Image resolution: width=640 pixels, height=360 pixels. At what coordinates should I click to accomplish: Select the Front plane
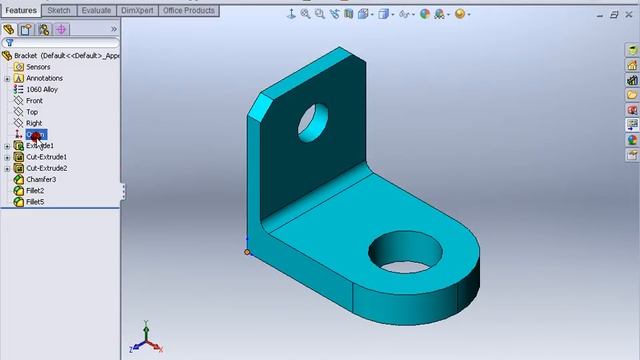(x=28, y=100)
